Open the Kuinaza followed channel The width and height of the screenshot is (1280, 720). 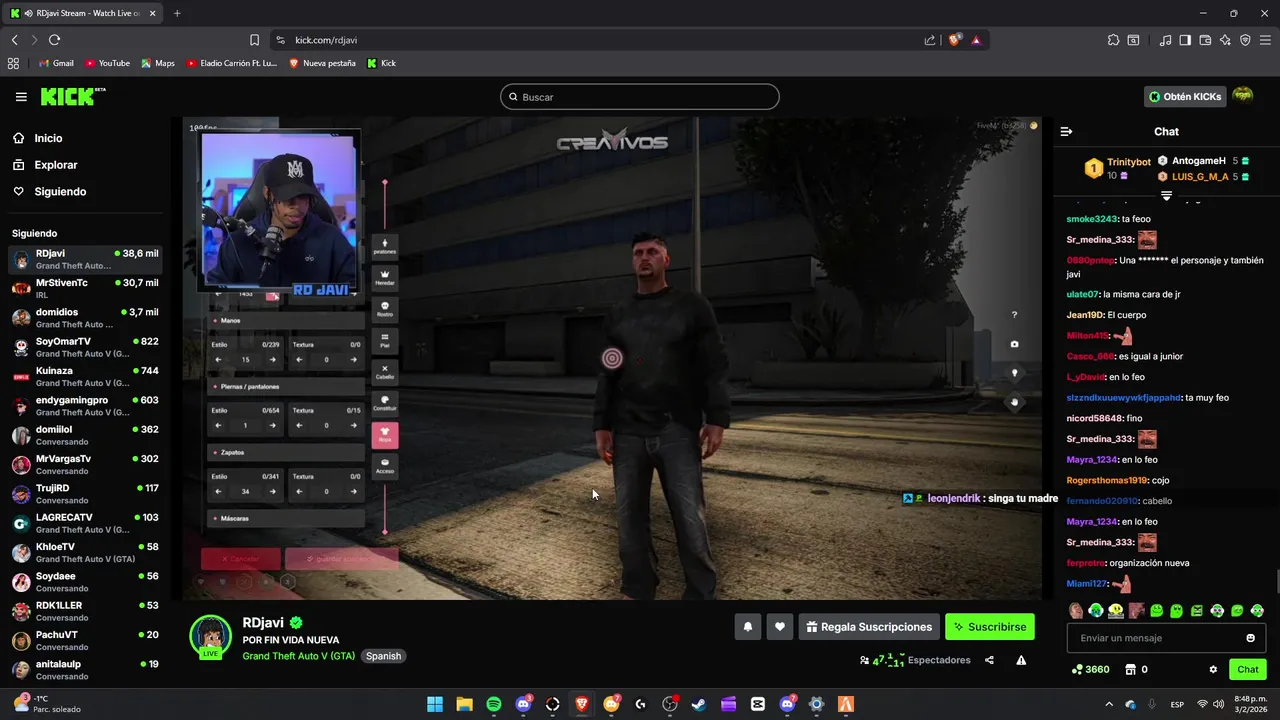85,376
